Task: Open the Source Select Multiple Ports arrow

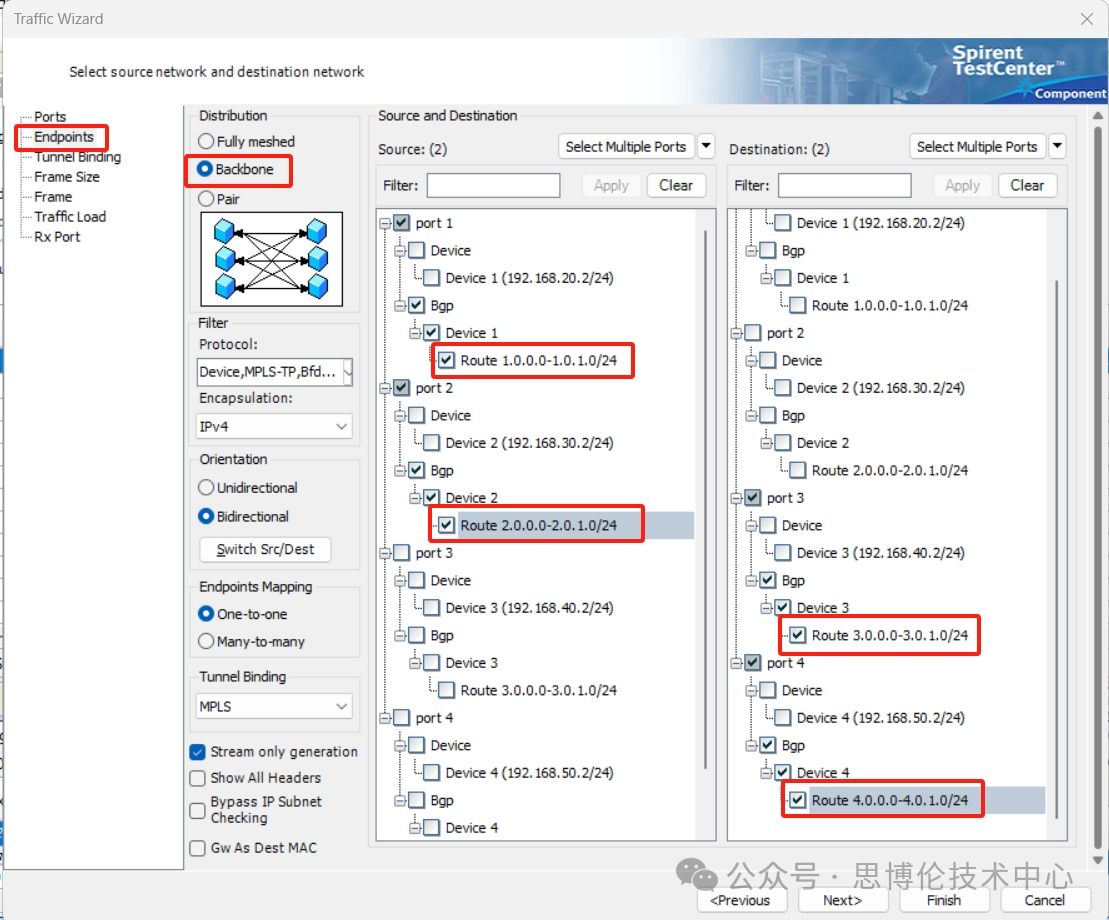Action: click(x=706, y=147)
